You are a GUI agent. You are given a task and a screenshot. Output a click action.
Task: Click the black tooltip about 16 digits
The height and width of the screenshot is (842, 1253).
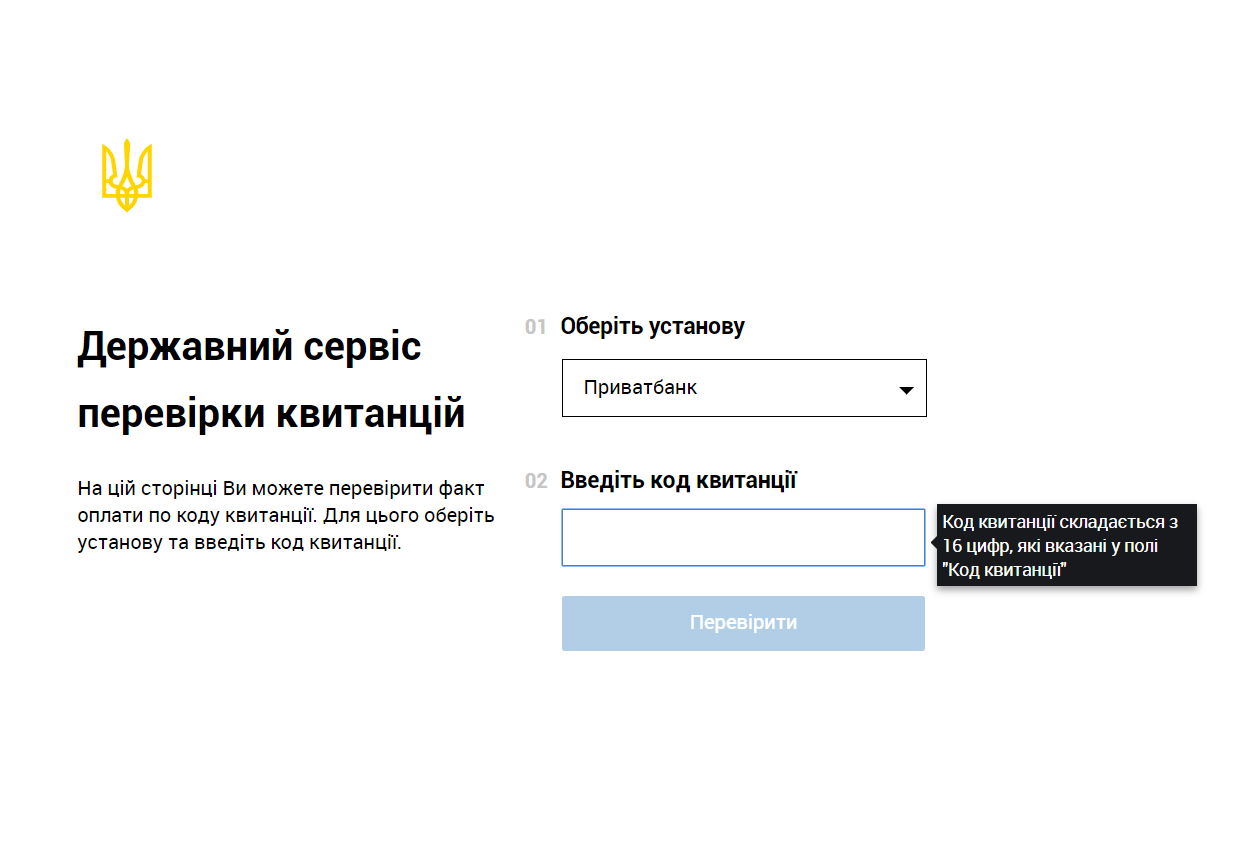click(x=1066, y=545)
